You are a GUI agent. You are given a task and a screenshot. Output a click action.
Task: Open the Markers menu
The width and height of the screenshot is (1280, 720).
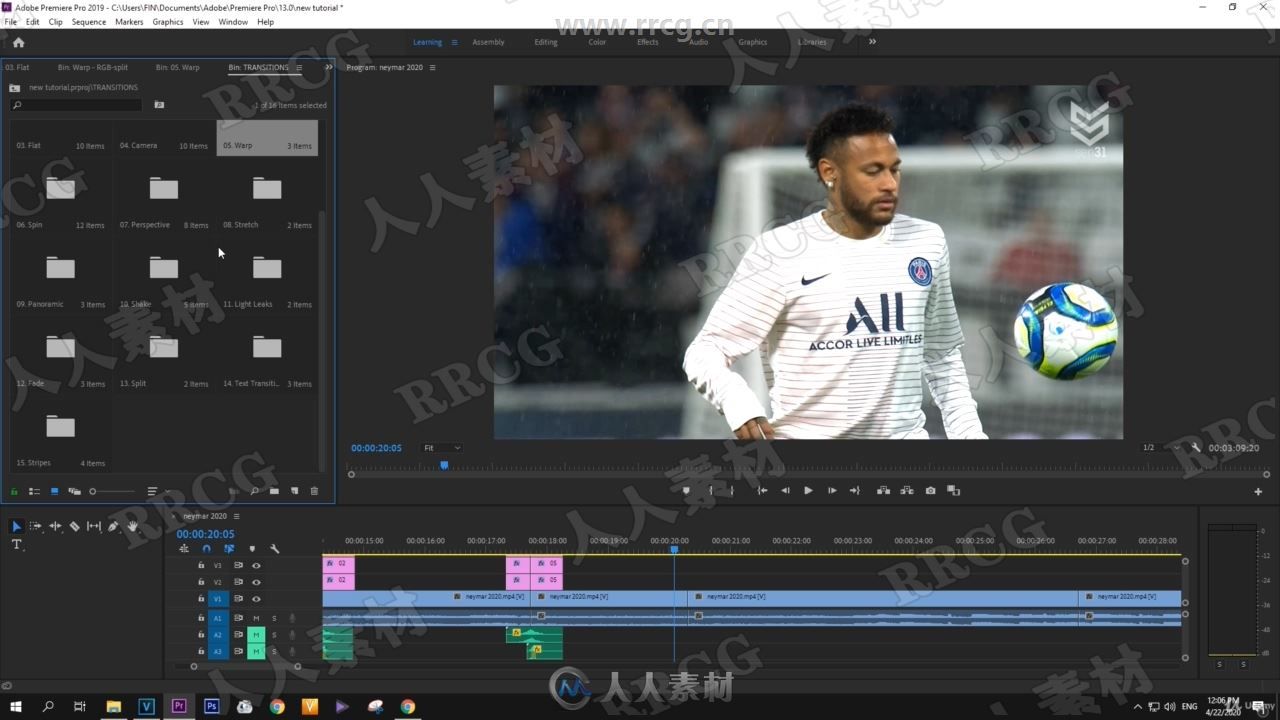(x=129, y=21)
